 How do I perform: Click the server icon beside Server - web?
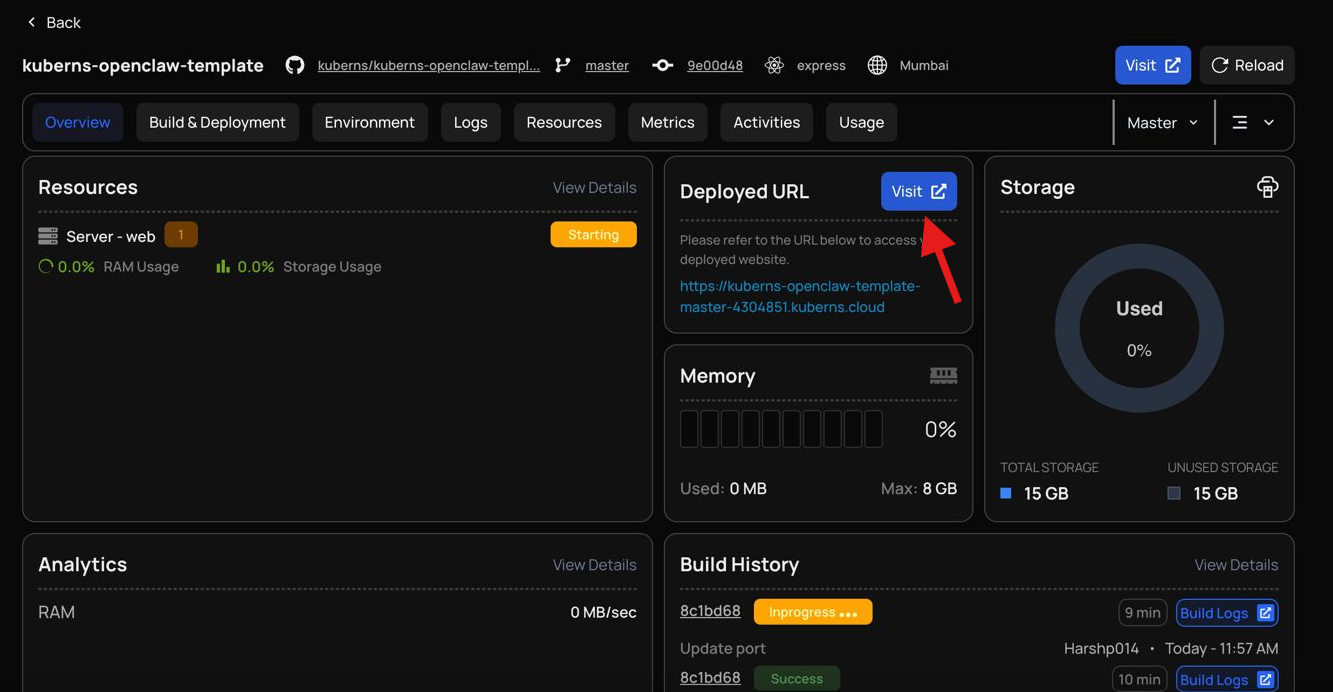pos(48,236)
